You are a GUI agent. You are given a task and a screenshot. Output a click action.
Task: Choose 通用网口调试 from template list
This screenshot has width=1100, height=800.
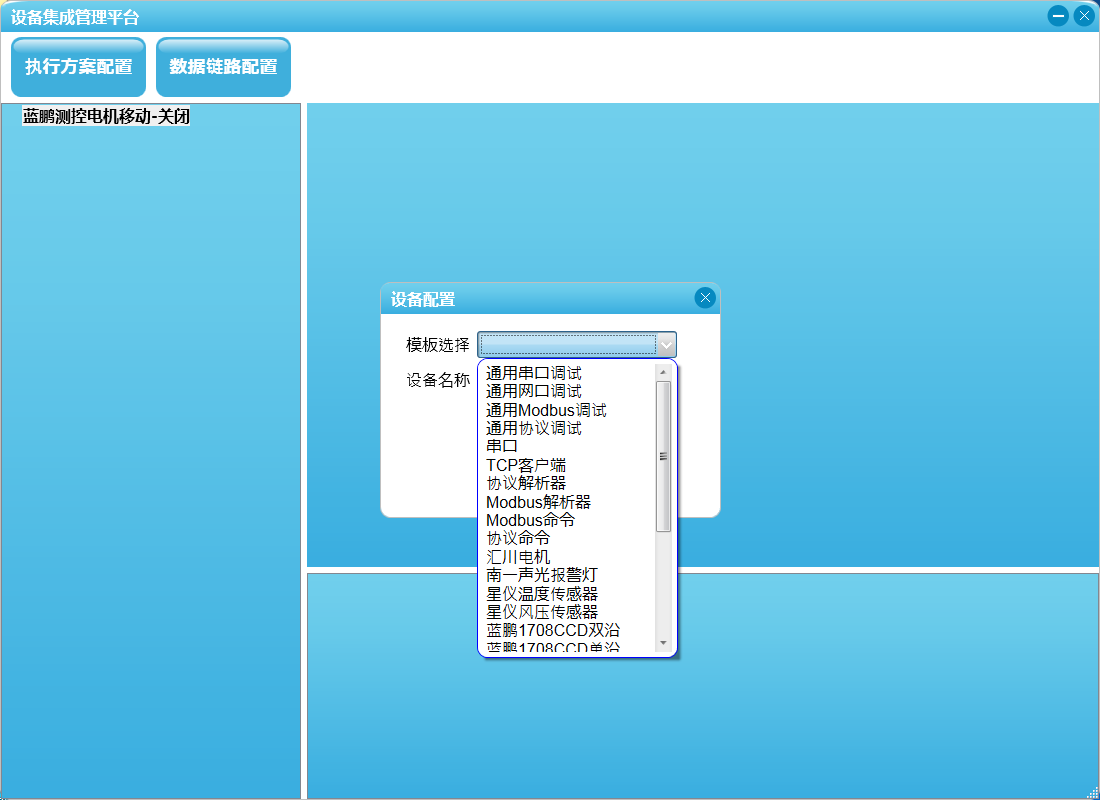click(x=534, y=391)
